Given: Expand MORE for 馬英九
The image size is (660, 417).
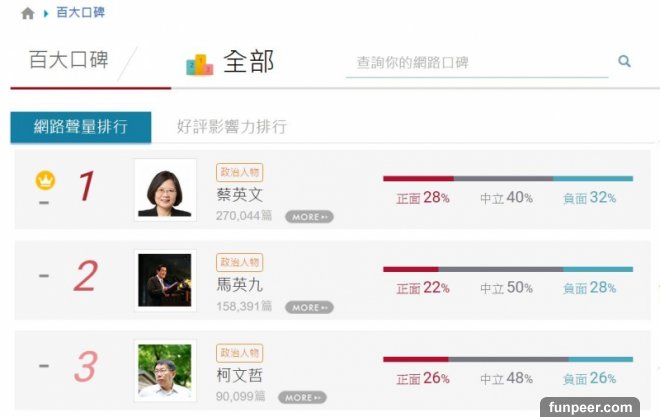Looking at the screenshot, I should 309,307.
